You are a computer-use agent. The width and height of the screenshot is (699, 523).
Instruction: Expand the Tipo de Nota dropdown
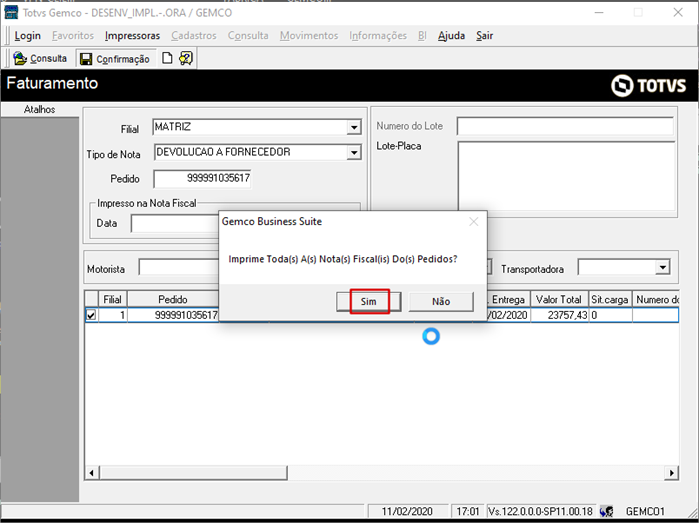tap(354, 153)
